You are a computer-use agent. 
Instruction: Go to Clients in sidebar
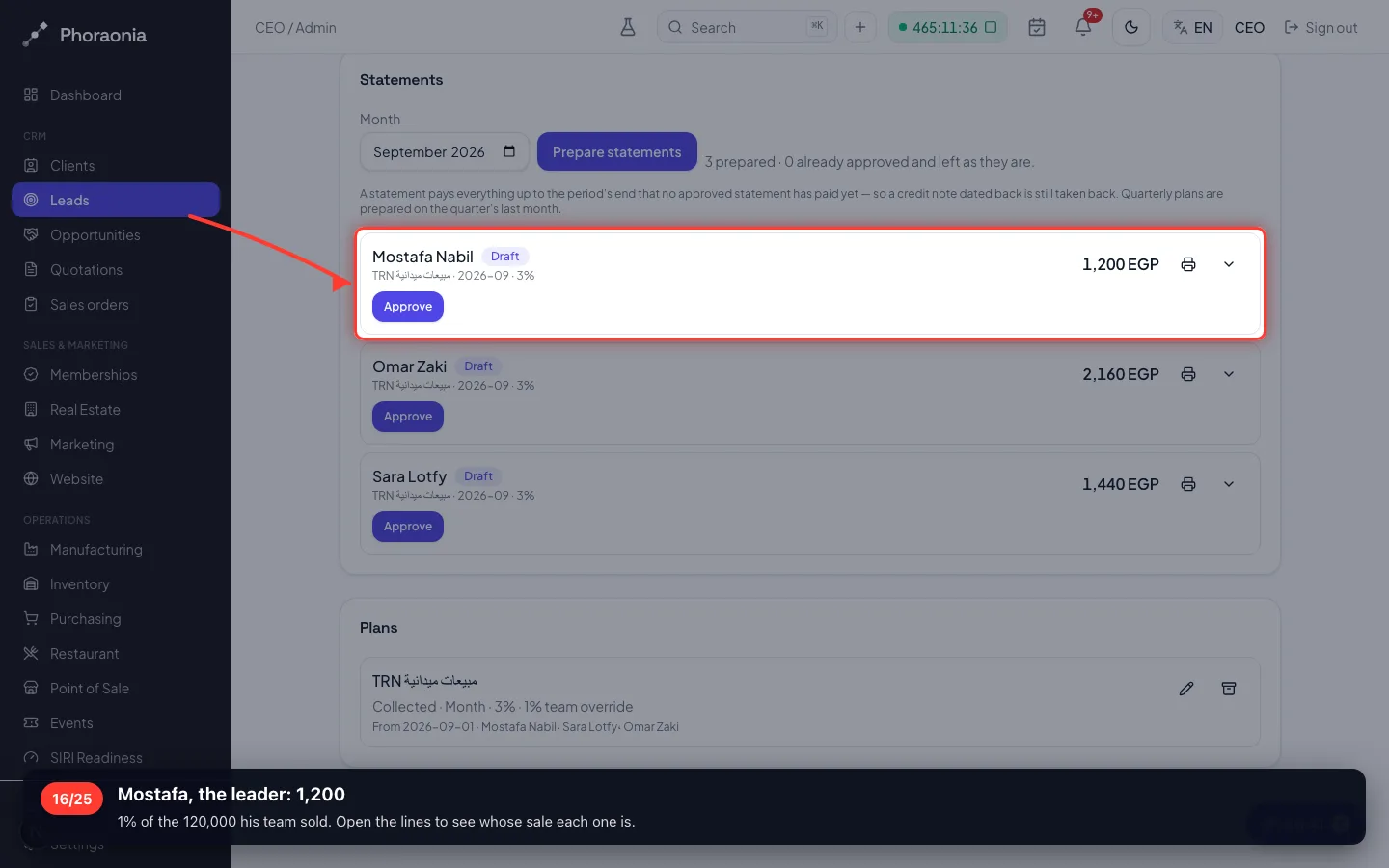click(116, 165)
